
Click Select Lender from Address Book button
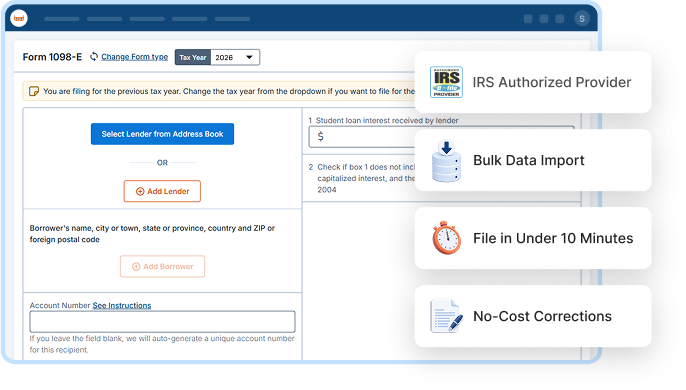pyautogui.click(x=162, y=134)
